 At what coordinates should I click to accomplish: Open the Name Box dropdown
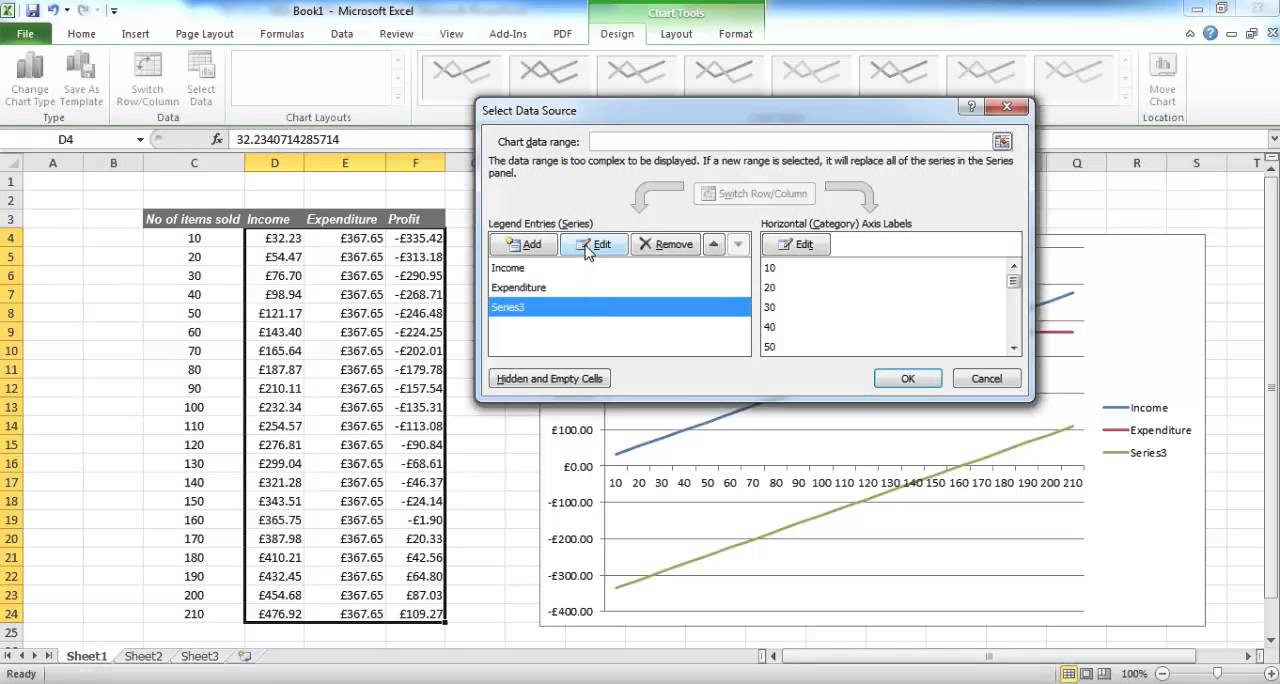[140, 140]
